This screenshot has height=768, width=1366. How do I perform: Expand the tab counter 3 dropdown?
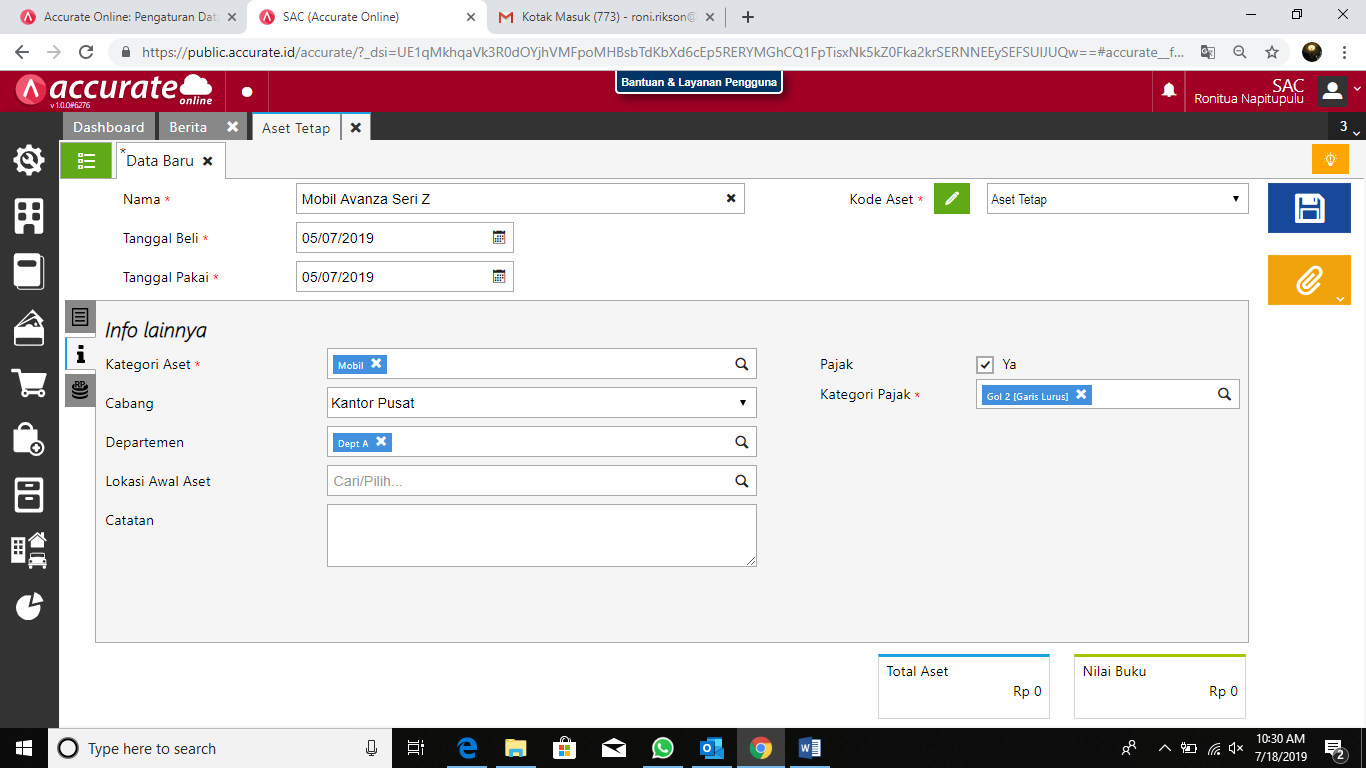click(1349, 127)
